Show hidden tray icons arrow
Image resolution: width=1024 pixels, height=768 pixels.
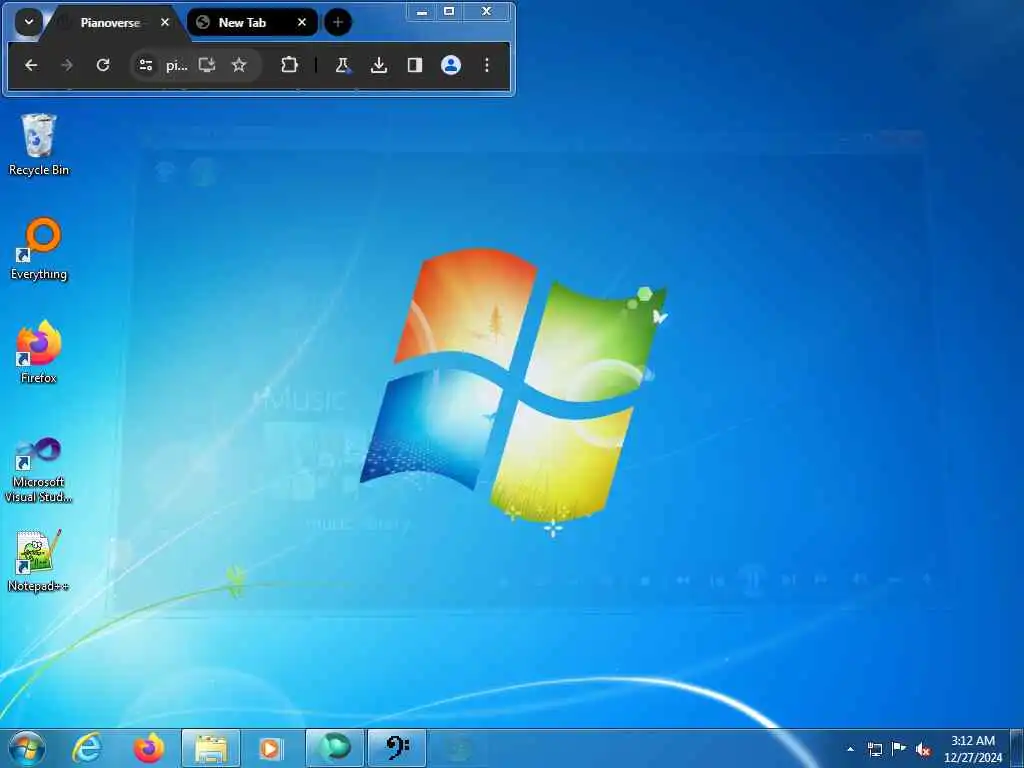pos(850,749)
